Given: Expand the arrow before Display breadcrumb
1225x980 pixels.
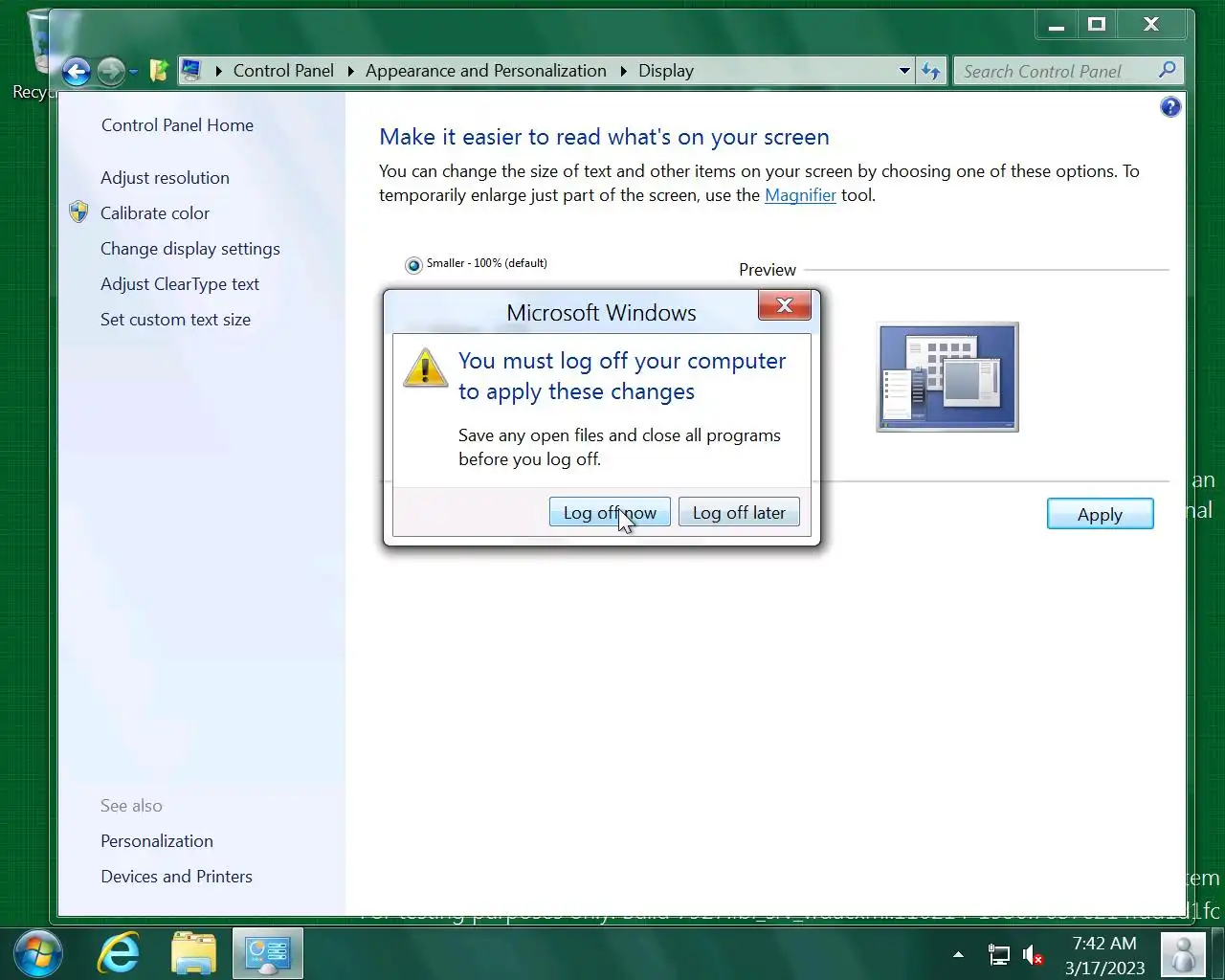Looking at the screenshot, I should click(x=623, y=71).
